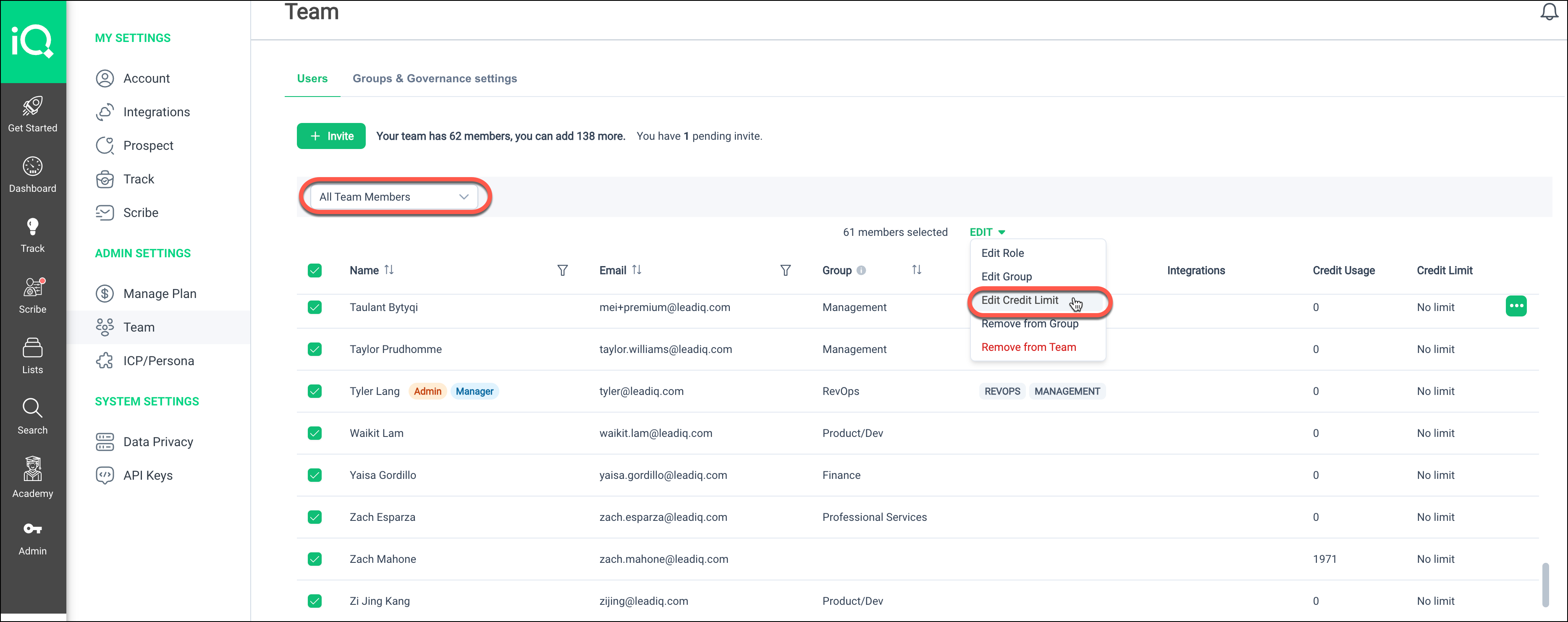Click the green Invite button
Image resolution: width=1568 pixels, height=622 pixels.
331,136
